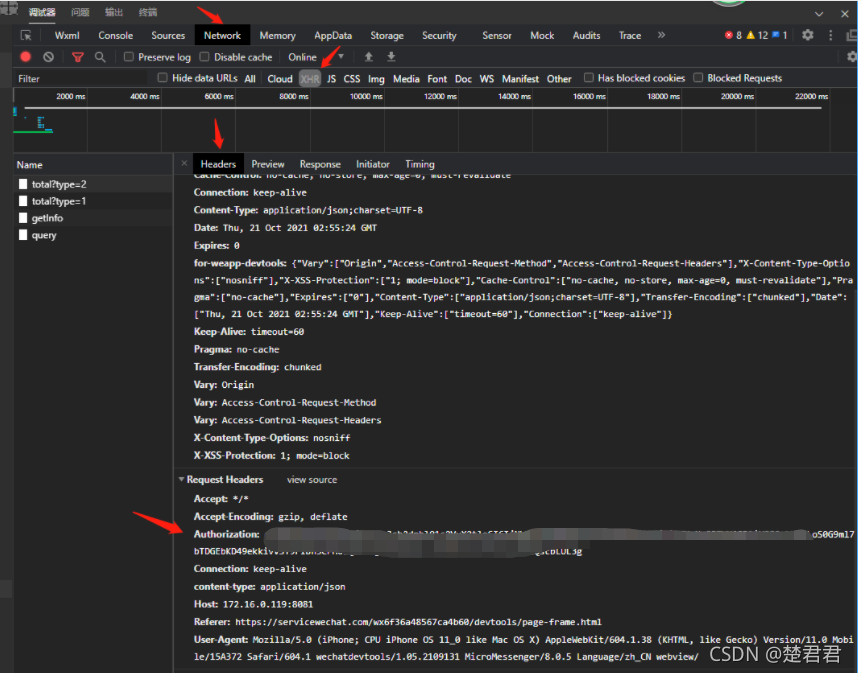
Task: Import HAR file with upload arrow
Action: [368, 57]
